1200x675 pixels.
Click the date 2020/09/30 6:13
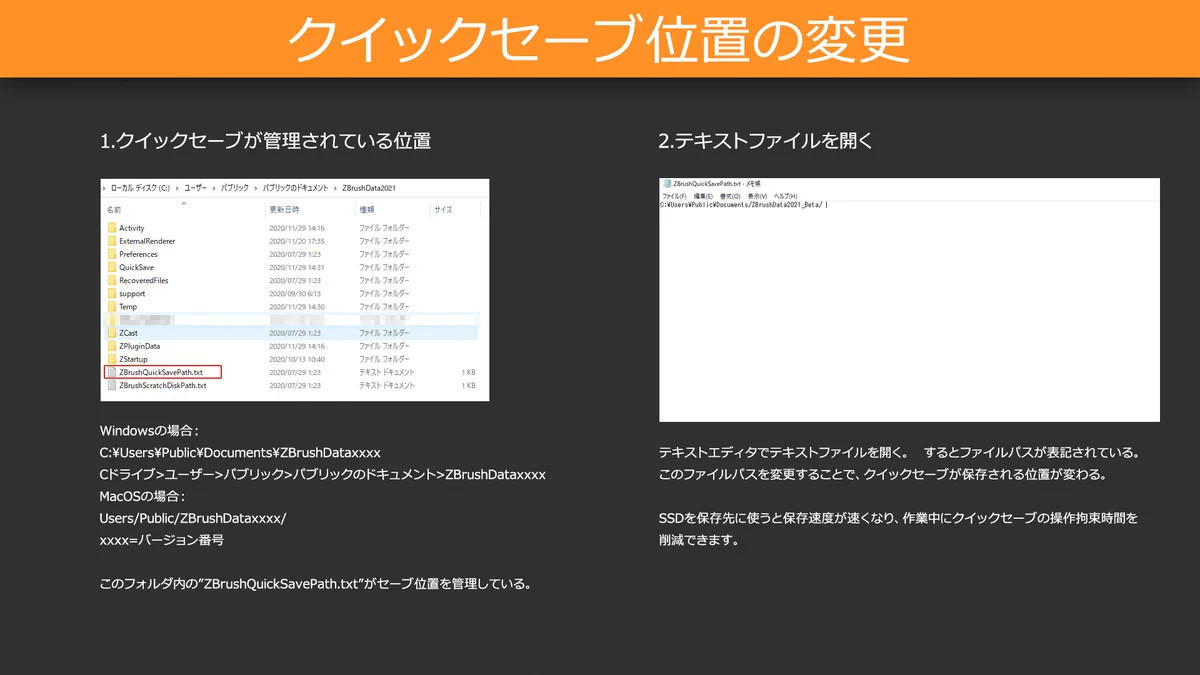[295, 294]
